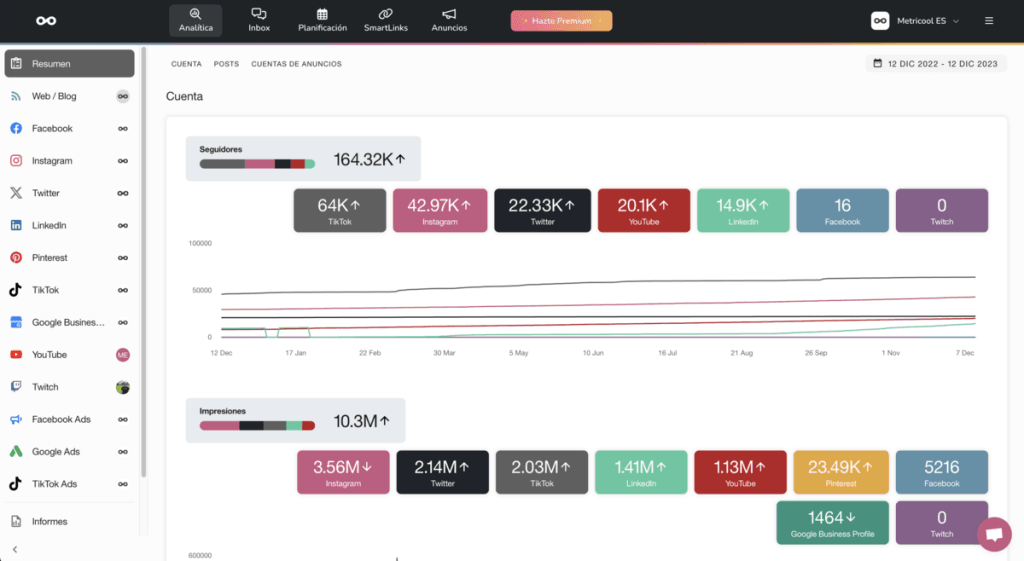Open LinkedIn in the sidebar
The height and width of the screenshot is (561, 1024).
[x=69, y=225]
